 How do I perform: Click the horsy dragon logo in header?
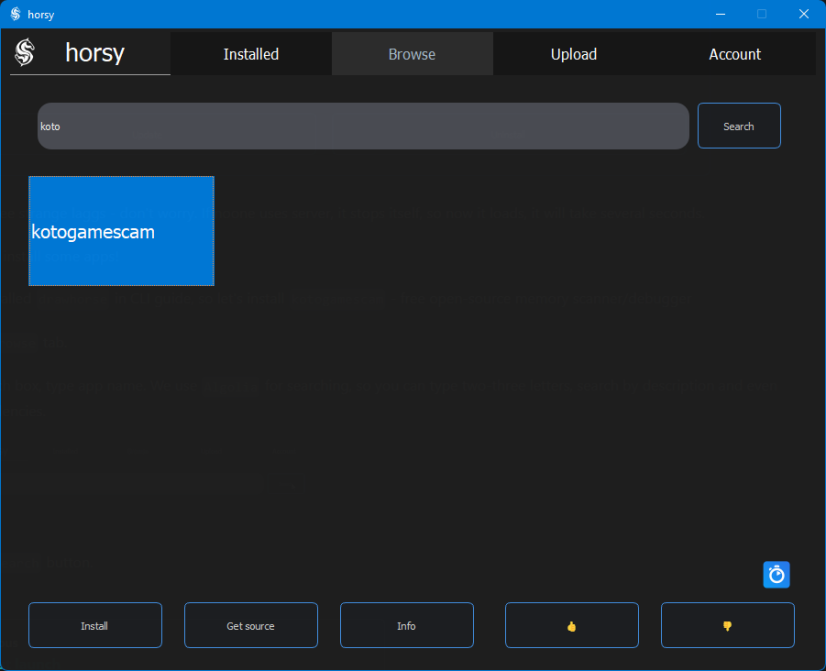pos(25,53)
